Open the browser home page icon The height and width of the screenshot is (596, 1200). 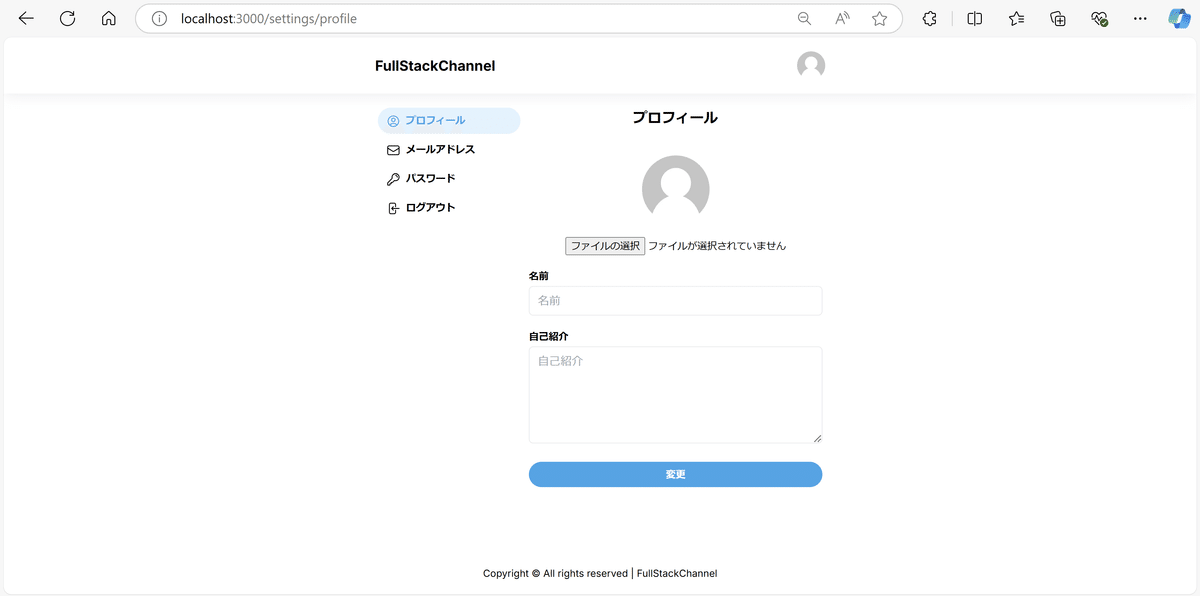109,18
